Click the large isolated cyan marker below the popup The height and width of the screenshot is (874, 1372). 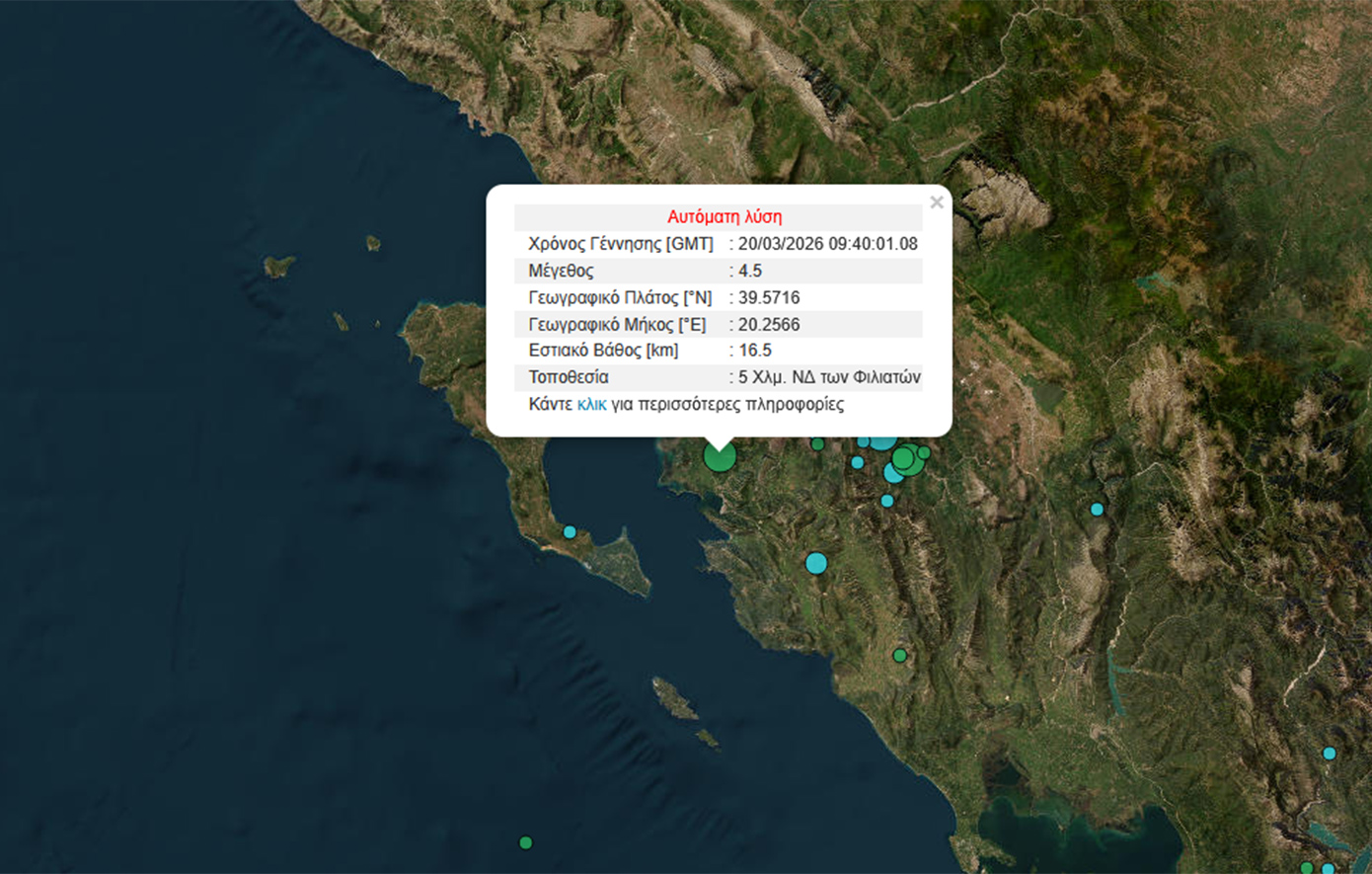[815, 563]
